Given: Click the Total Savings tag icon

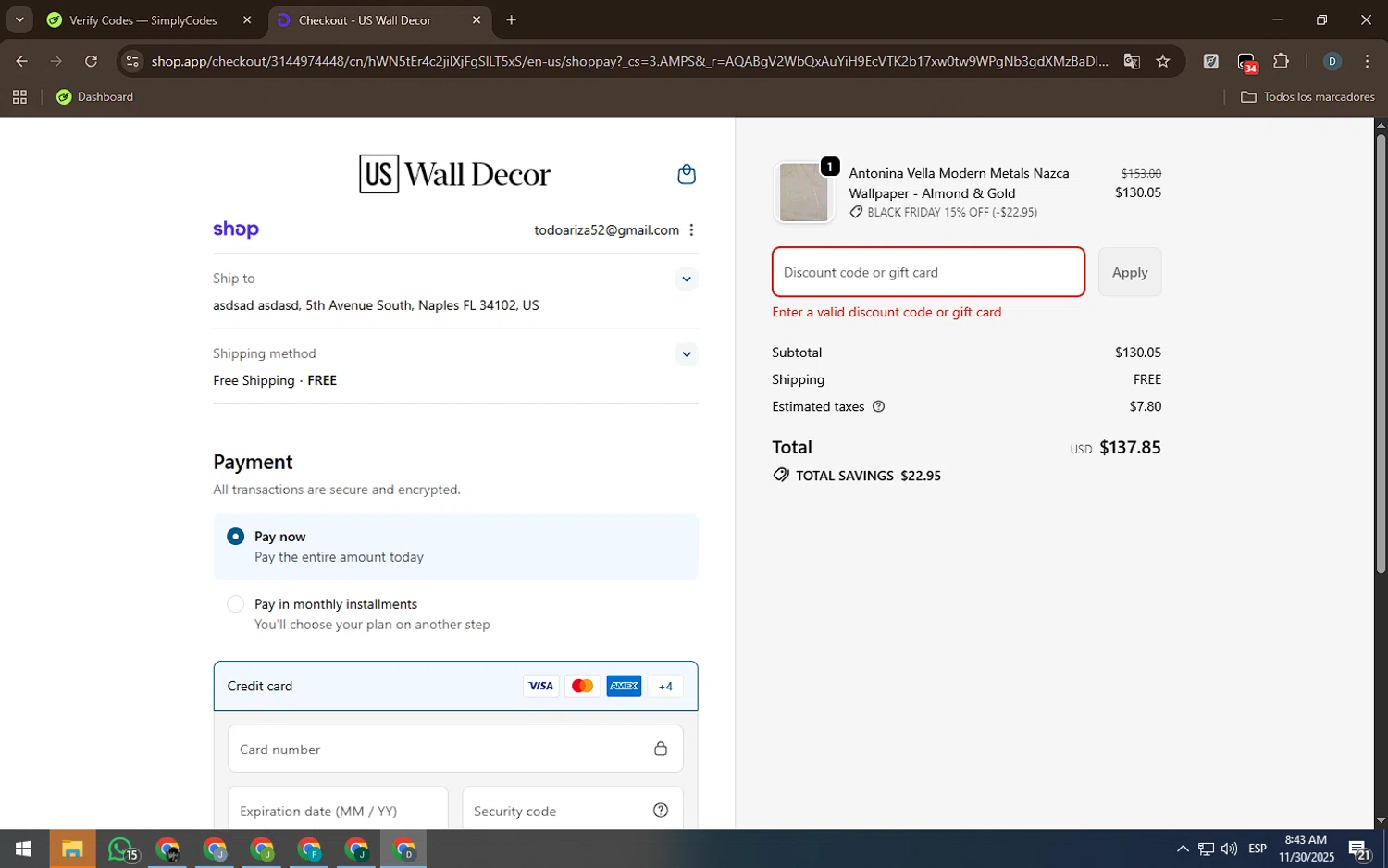Looking at the screenshot, I should click(x=781, y=475).
